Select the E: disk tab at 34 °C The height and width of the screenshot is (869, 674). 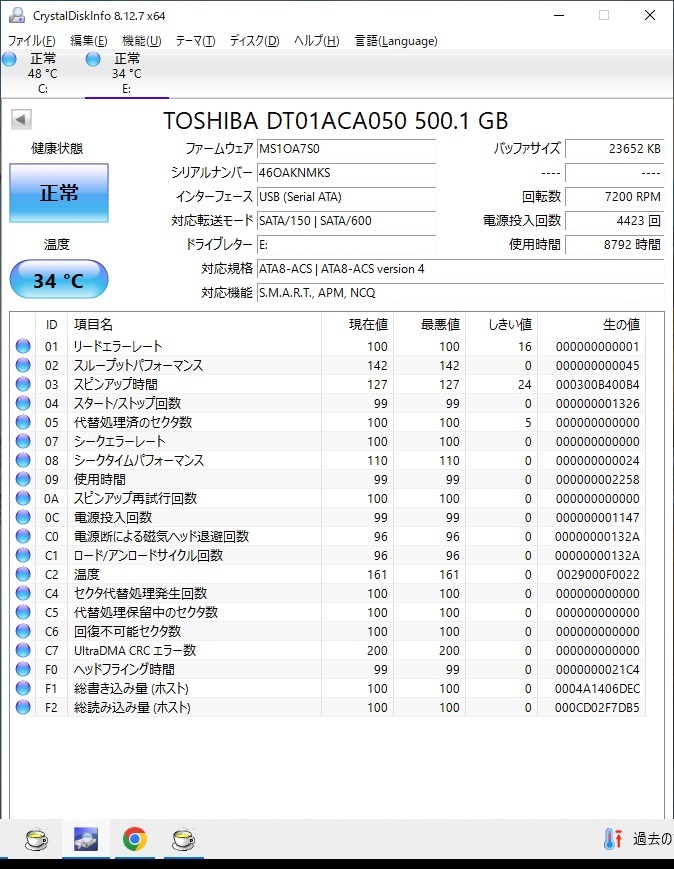tap(126, 73)
